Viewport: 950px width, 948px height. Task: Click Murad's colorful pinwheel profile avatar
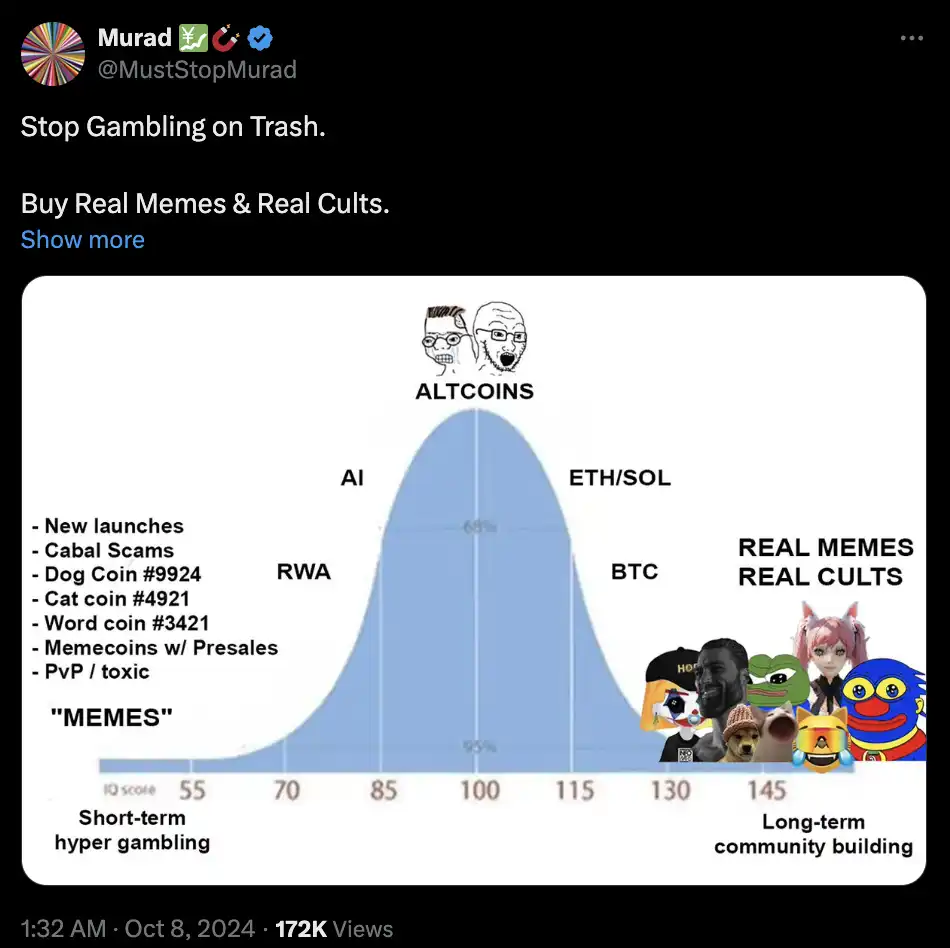[x=51, y=53]
